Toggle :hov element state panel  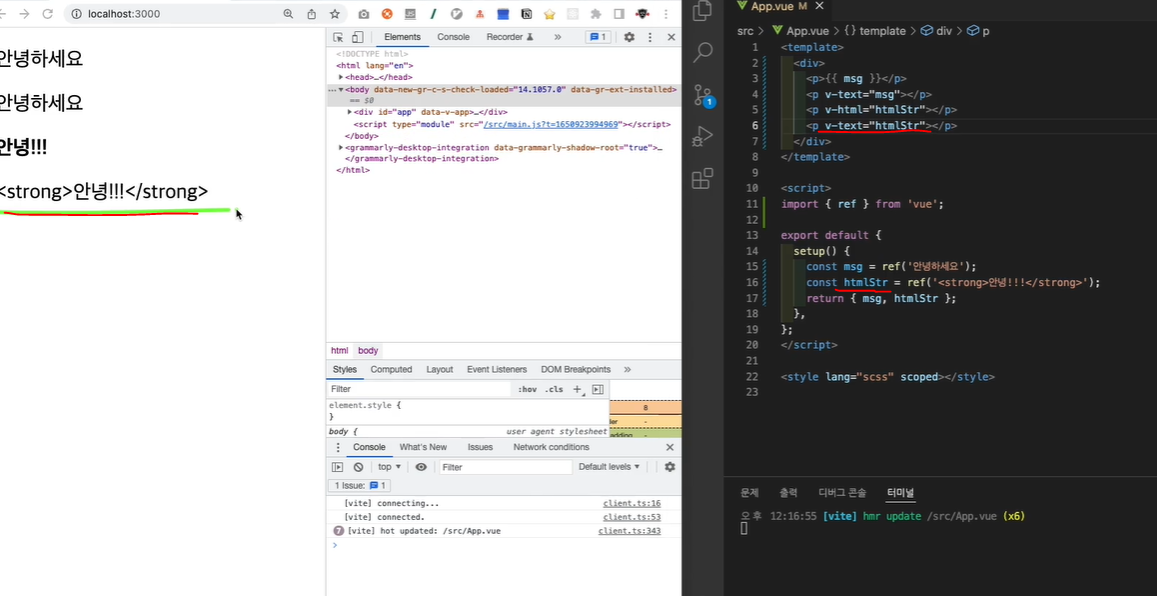[528, 389]
